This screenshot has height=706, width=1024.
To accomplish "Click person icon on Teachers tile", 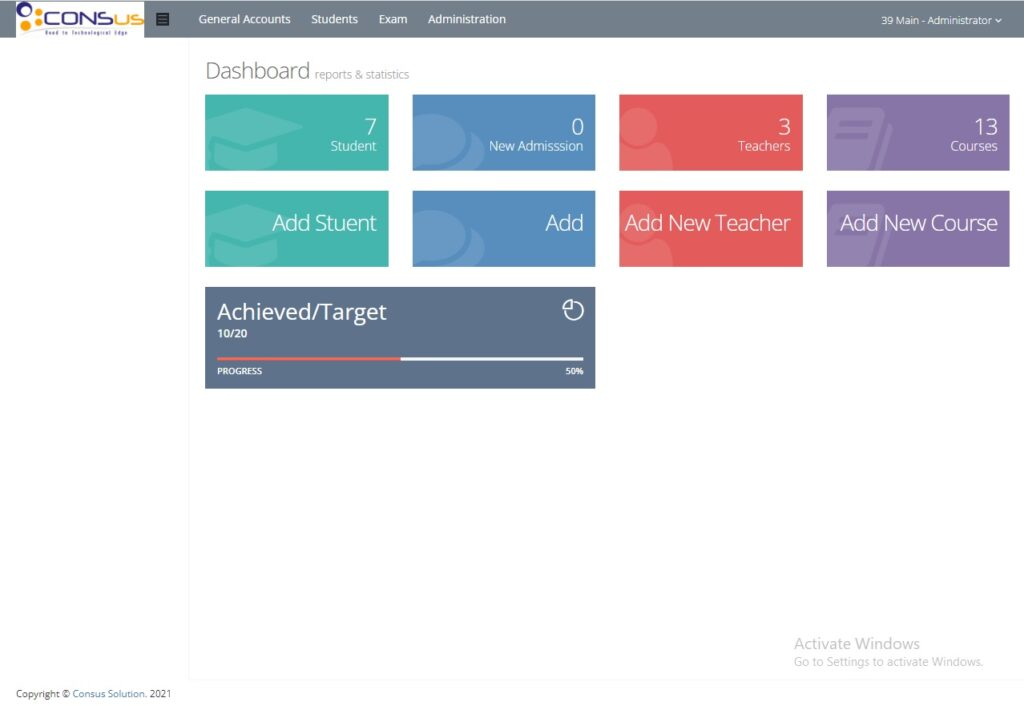I will click(645, 139).
